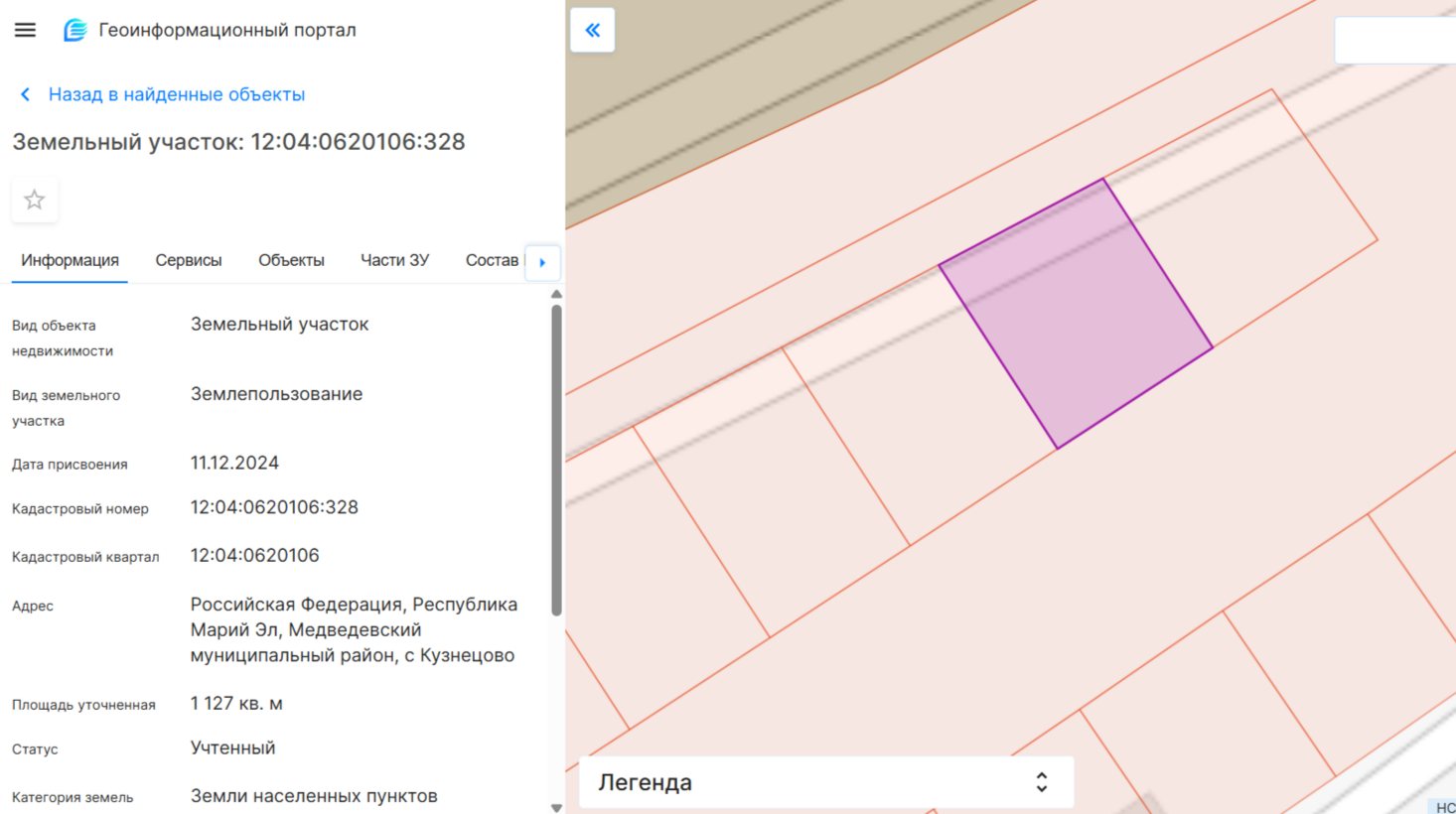Select the Состав tab
The height and width of the screenshot is (814, 1456).
[x=492, y=260]
